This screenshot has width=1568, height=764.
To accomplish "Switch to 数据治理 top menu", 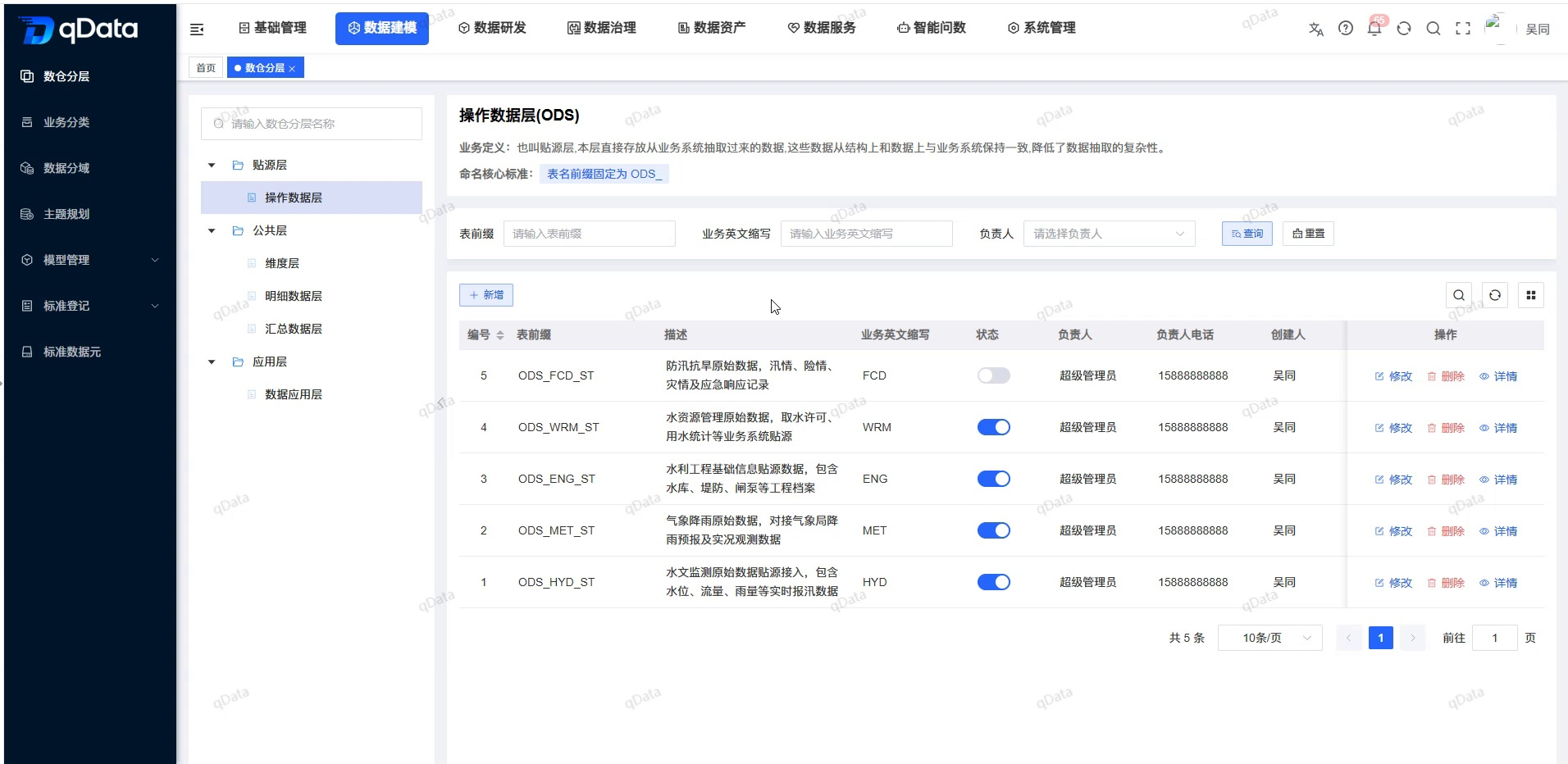I will [602, 28].
